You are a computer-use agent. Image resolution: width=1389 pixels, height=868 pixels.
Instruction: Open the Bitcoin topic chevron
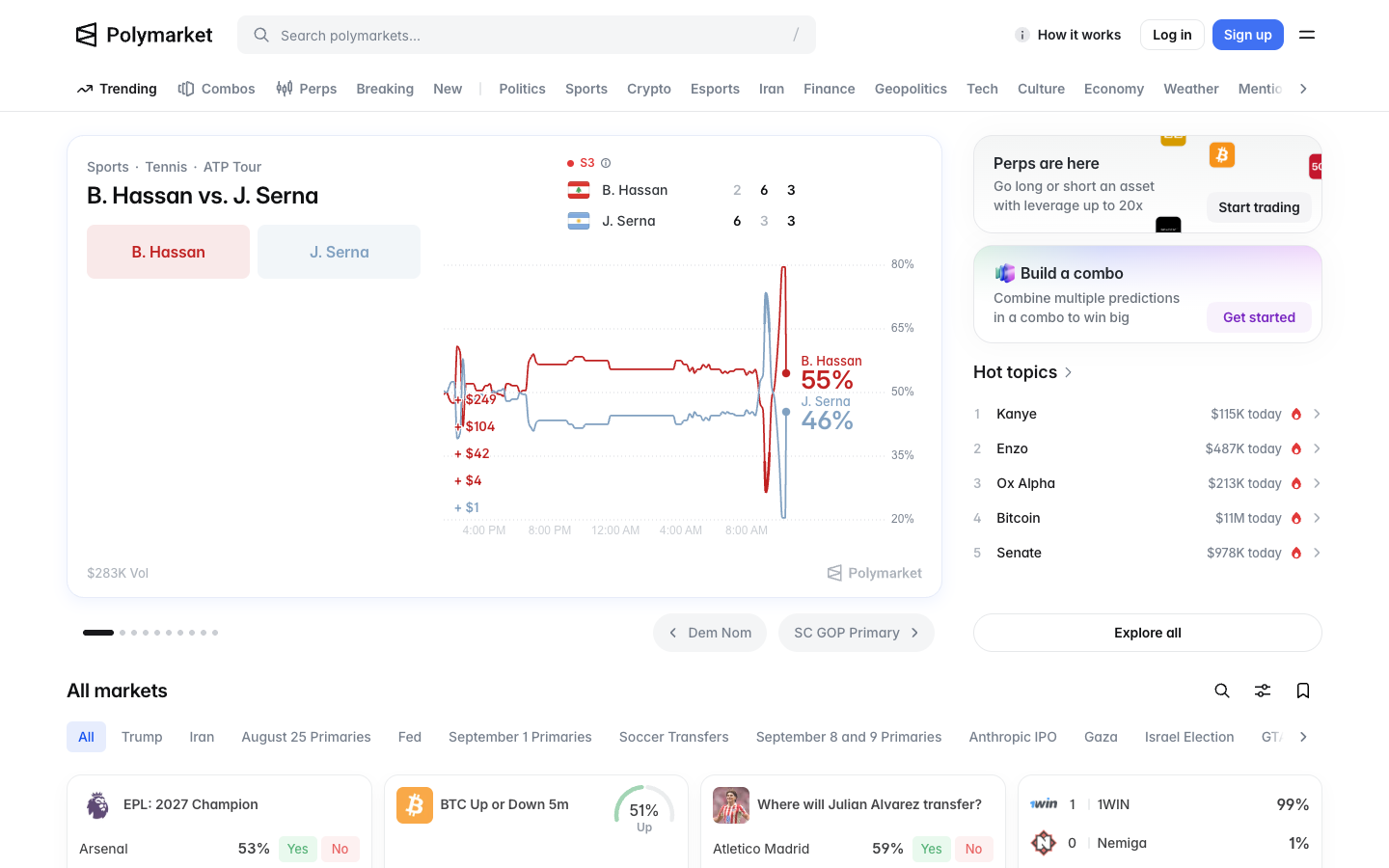click(1317, 518)
